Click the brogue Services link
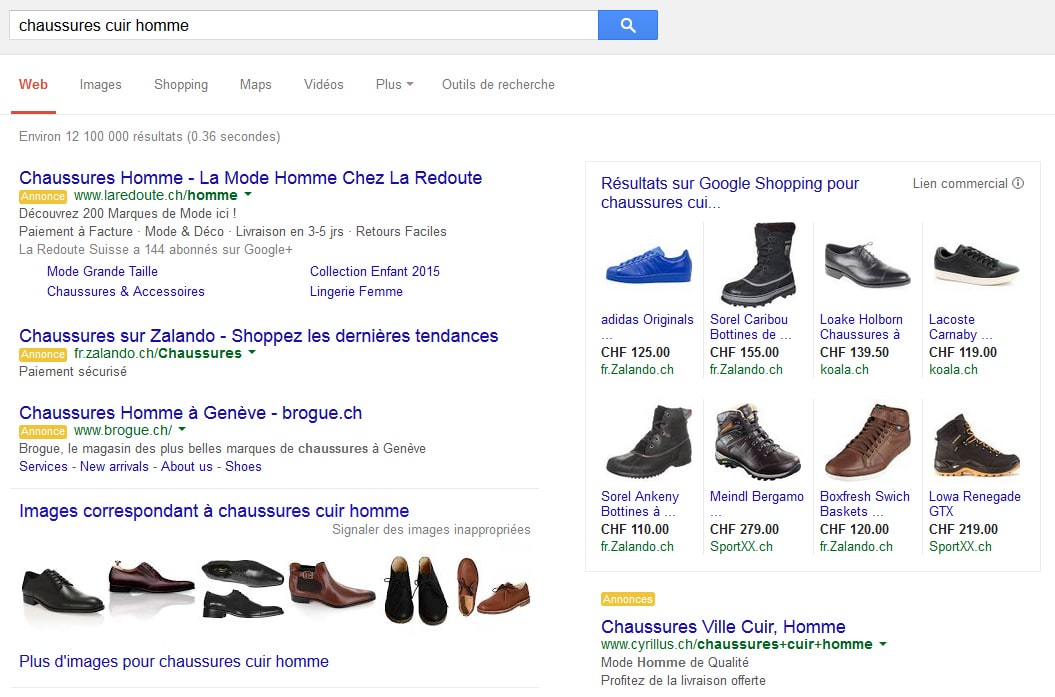The image size is (1055, 697). 43,466
